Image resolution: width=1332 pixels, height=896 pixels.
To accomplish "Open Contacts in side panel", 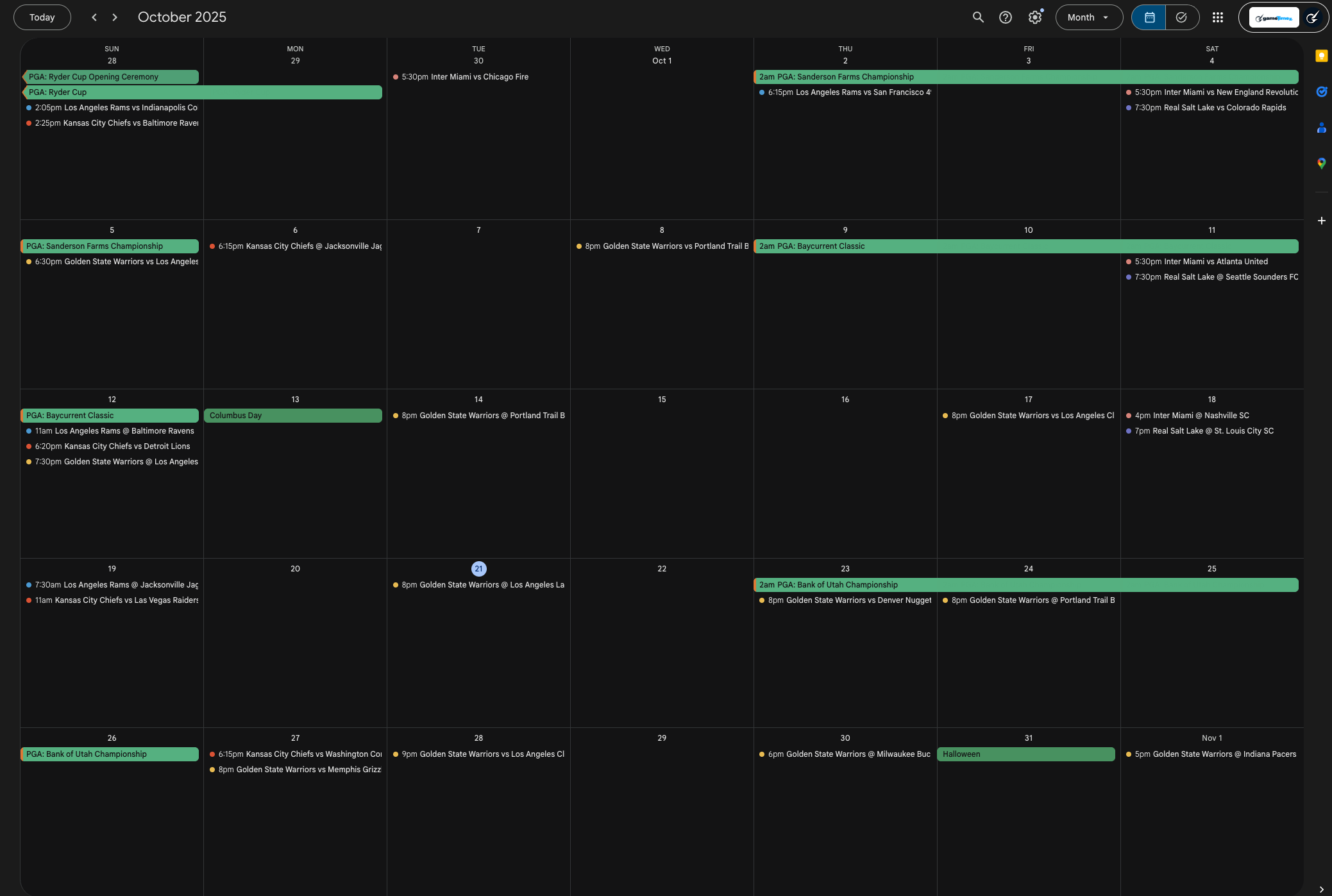I will (x=1321, y=128).
